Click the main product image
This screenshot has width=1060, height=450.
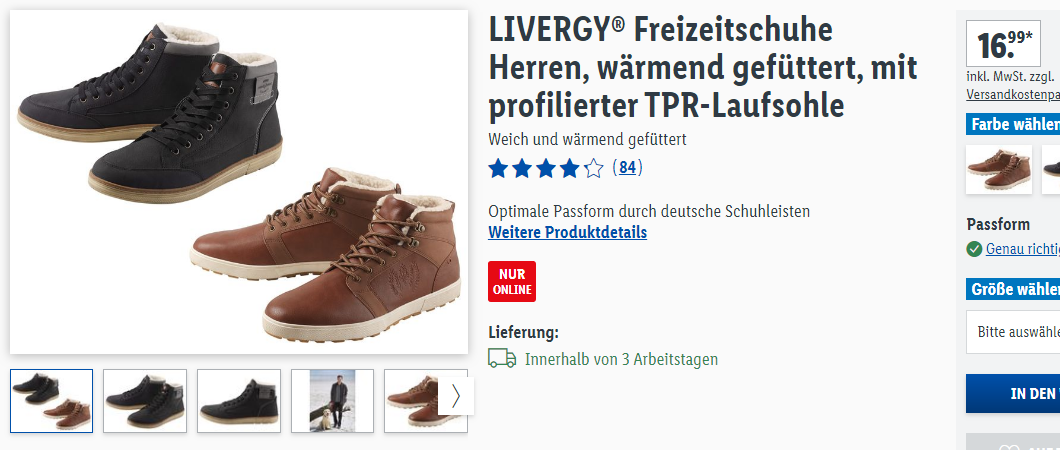point(239,182)
